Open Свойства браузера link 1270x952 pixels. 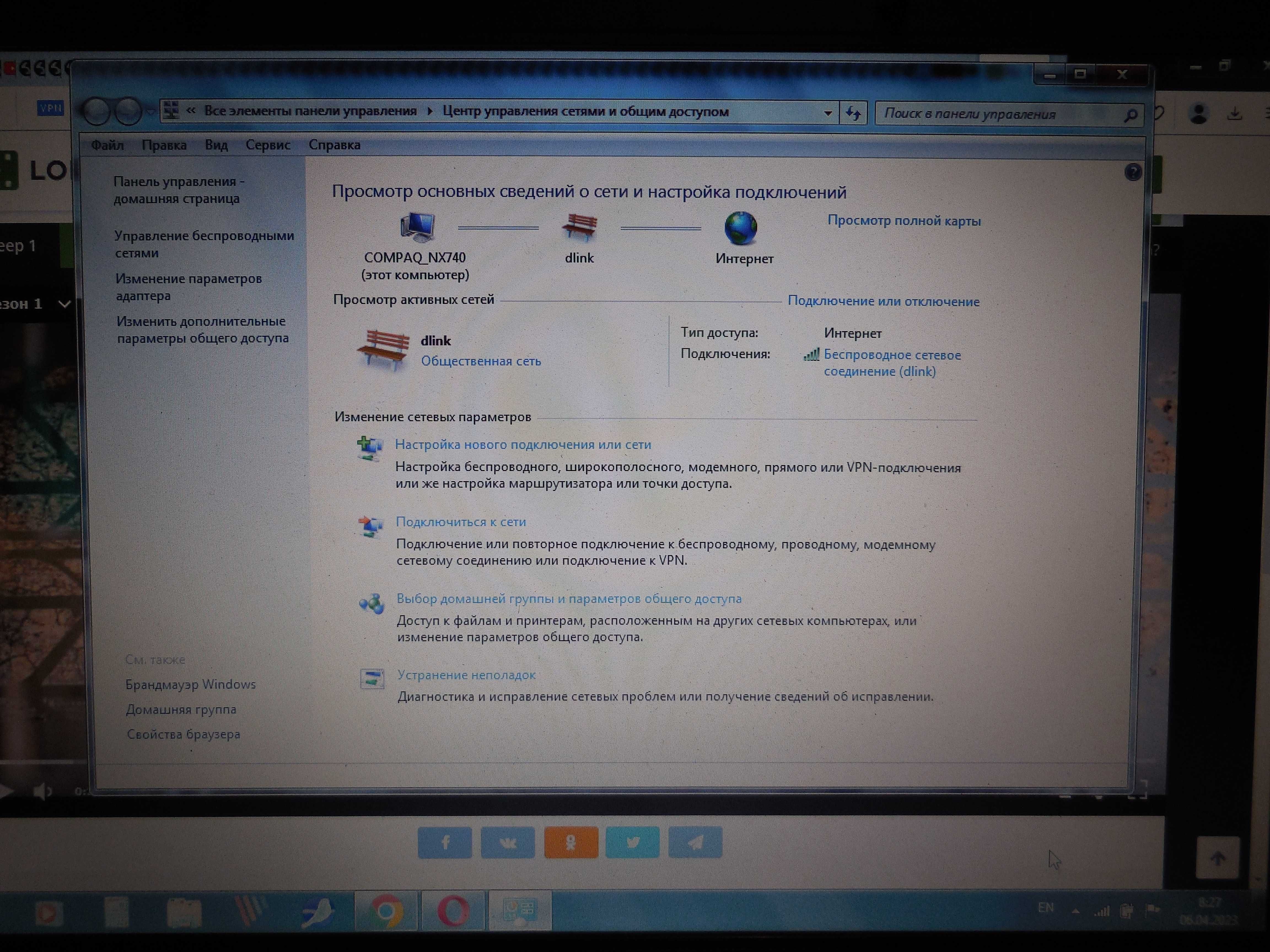[183, 734]
